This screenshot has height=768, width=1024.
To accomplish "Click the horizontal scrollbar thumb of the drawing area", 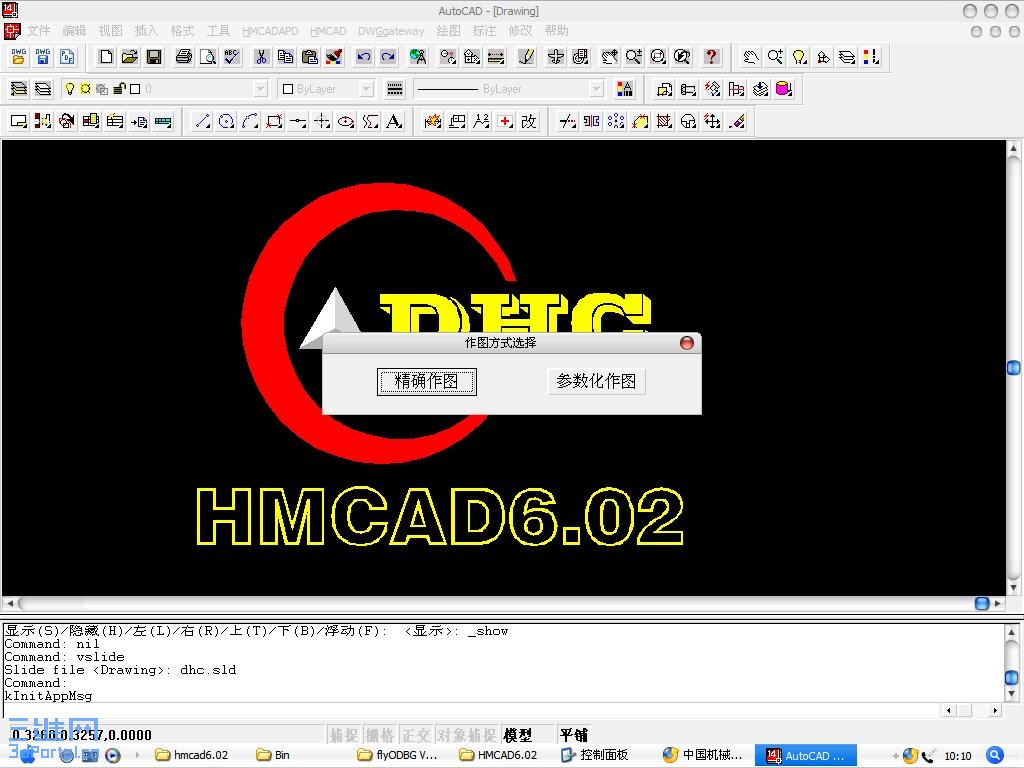I will pyautogui.click(x=982, y=603).
